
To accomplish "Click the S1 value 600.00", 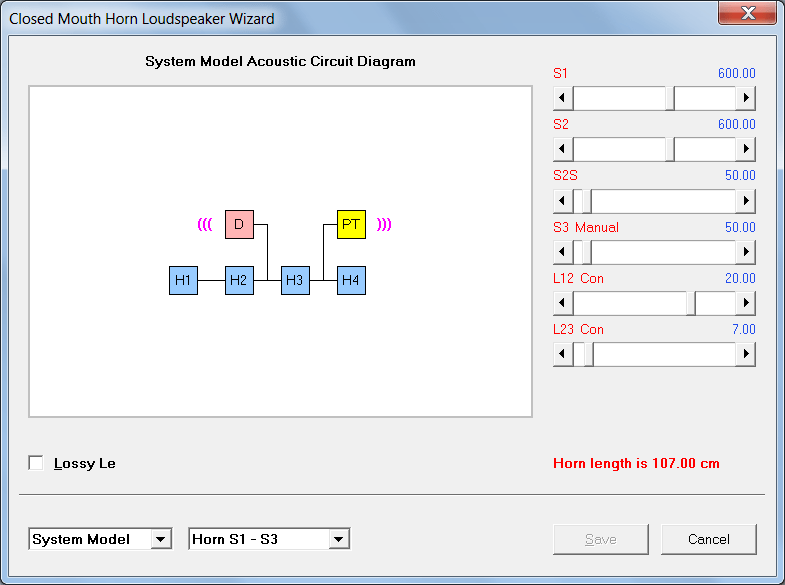I will [x=736, y=73].
